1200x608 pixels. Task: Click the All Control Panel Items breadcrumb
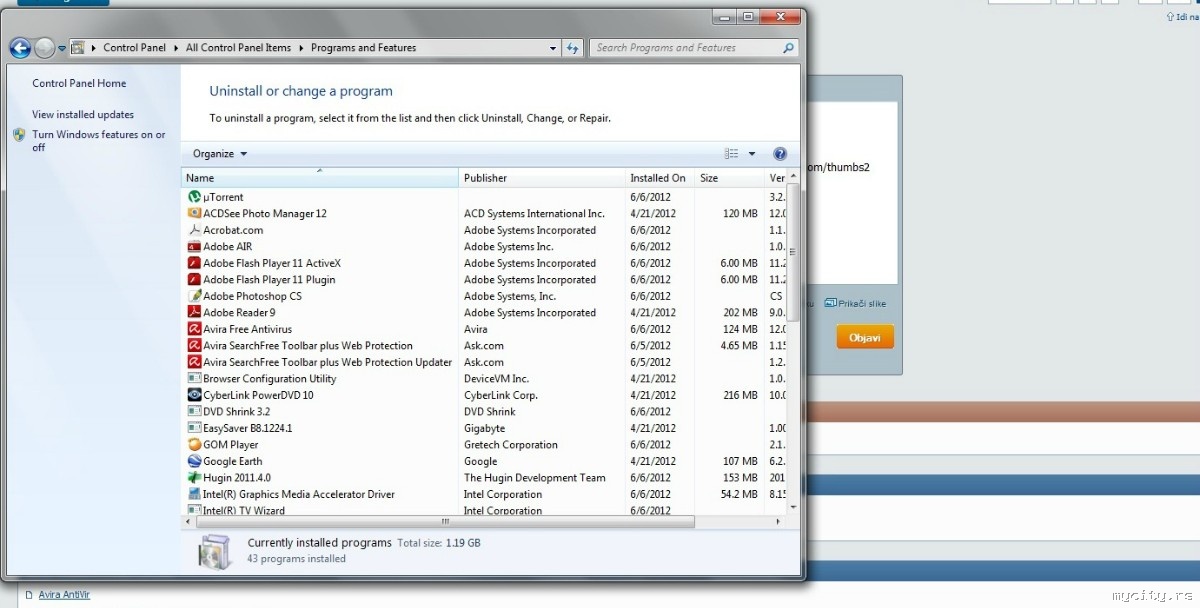coord(238,48)
